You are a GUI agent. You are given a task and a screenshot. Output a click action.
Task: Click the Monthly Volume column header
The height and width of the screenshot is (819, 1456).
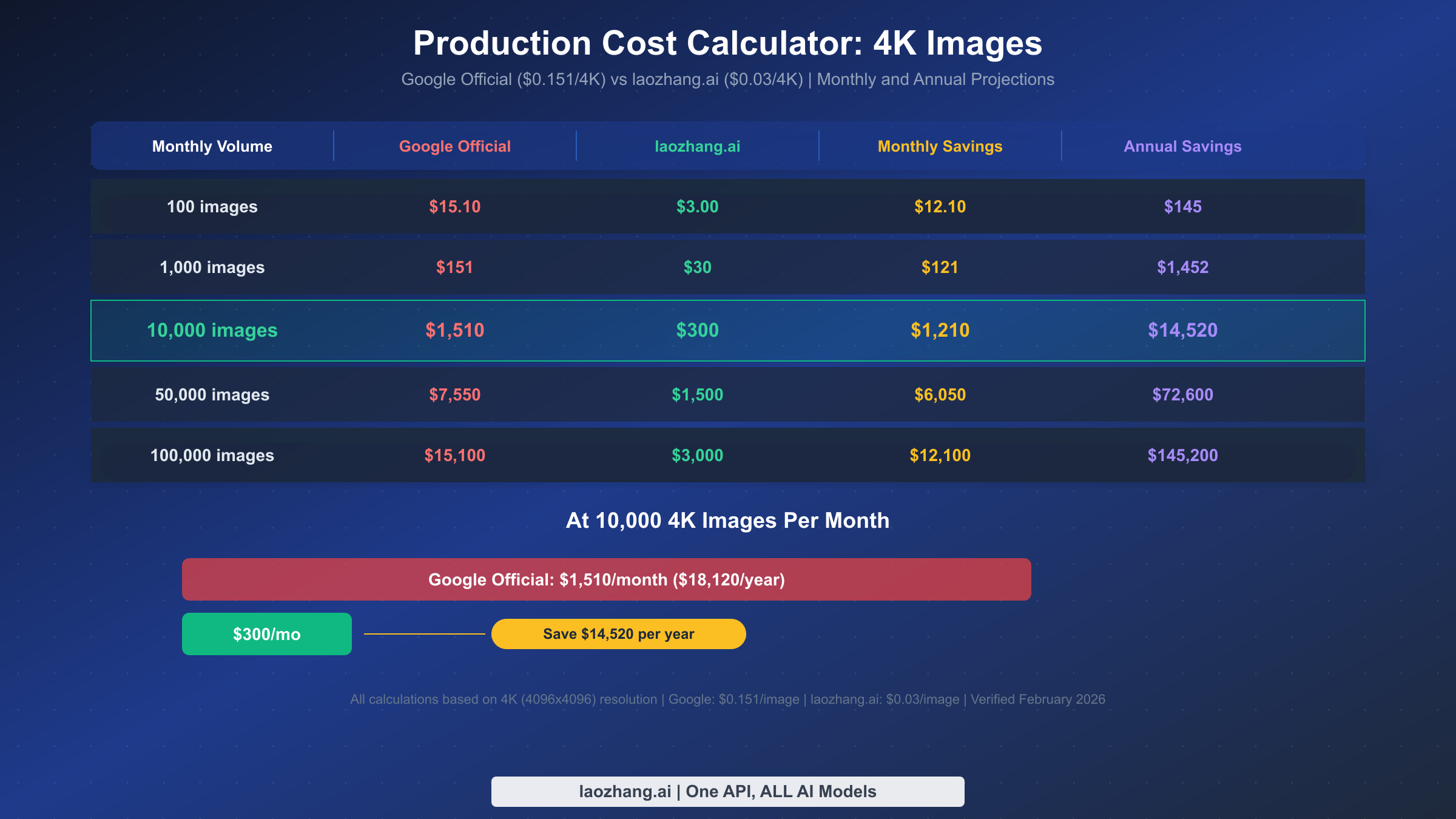click(212, 146)
